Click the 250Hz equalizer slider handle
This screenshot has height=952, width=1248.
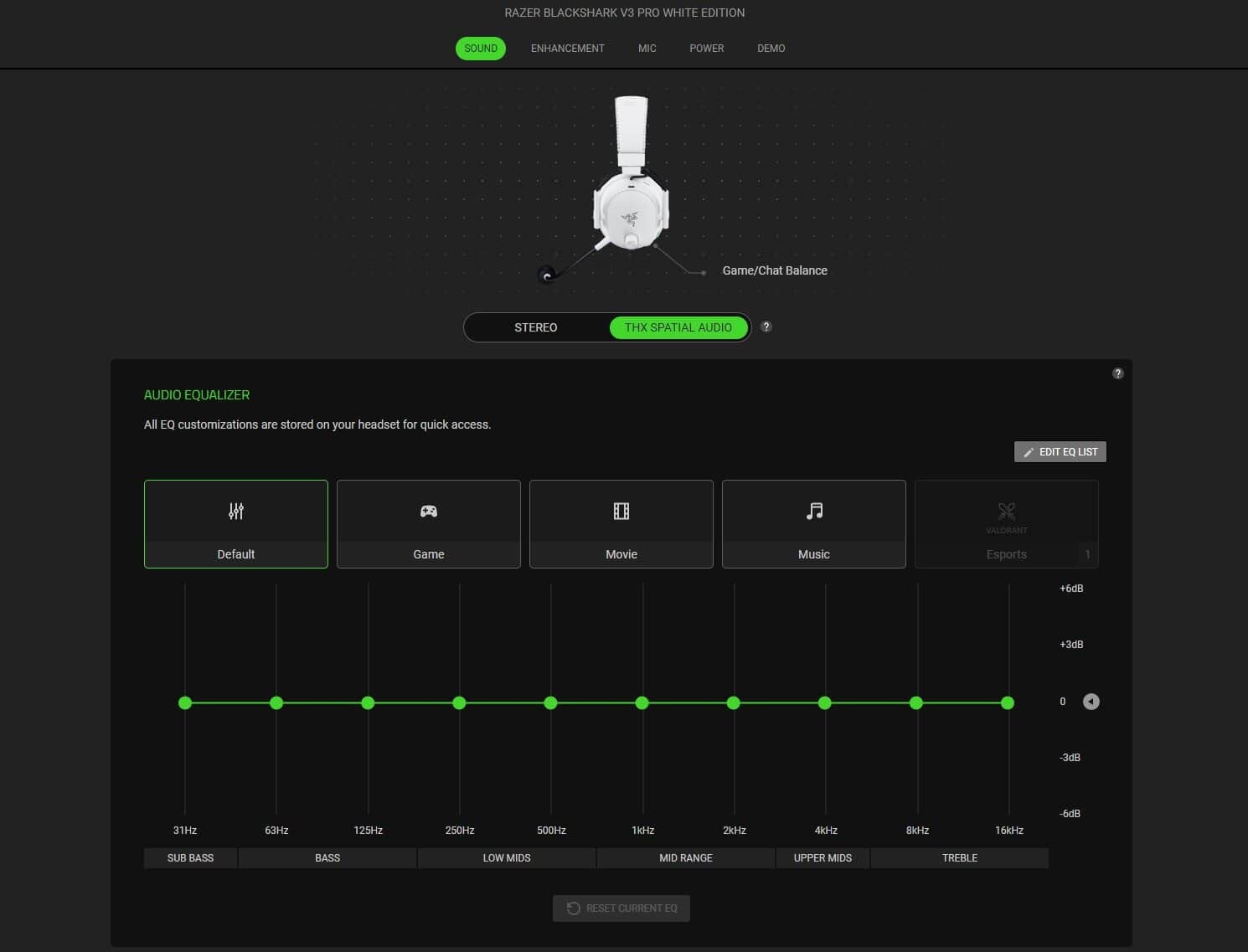(x=459, y=702)
